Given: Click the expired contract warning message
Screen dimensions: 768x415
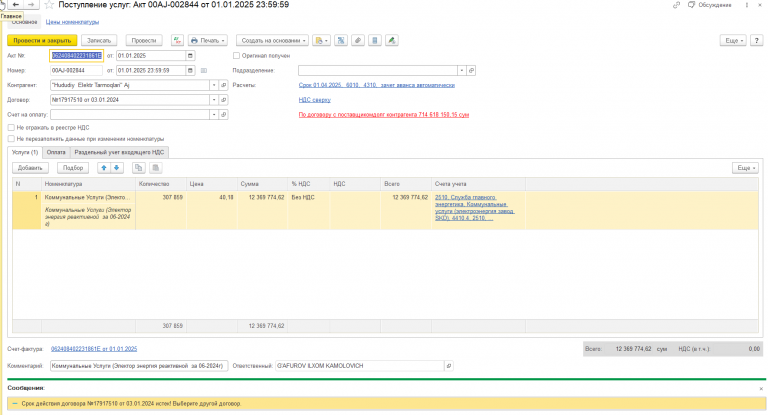Looking at the screenshot, I should coord(386,404).
